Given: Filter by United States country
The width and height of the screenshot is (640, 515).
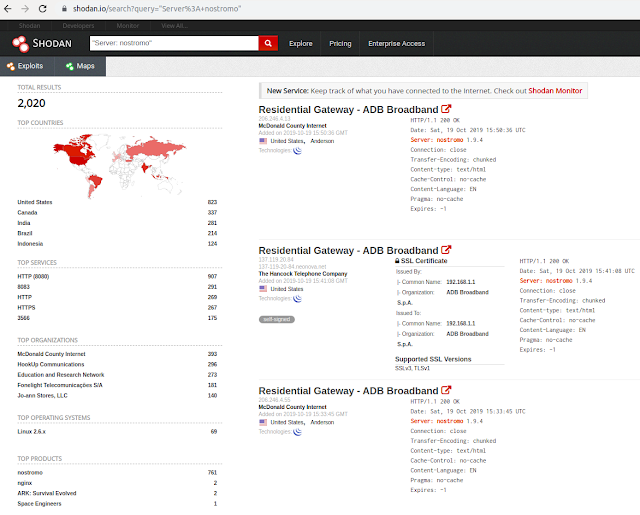Looking at the screenshot, I should (x=35, y=202).
